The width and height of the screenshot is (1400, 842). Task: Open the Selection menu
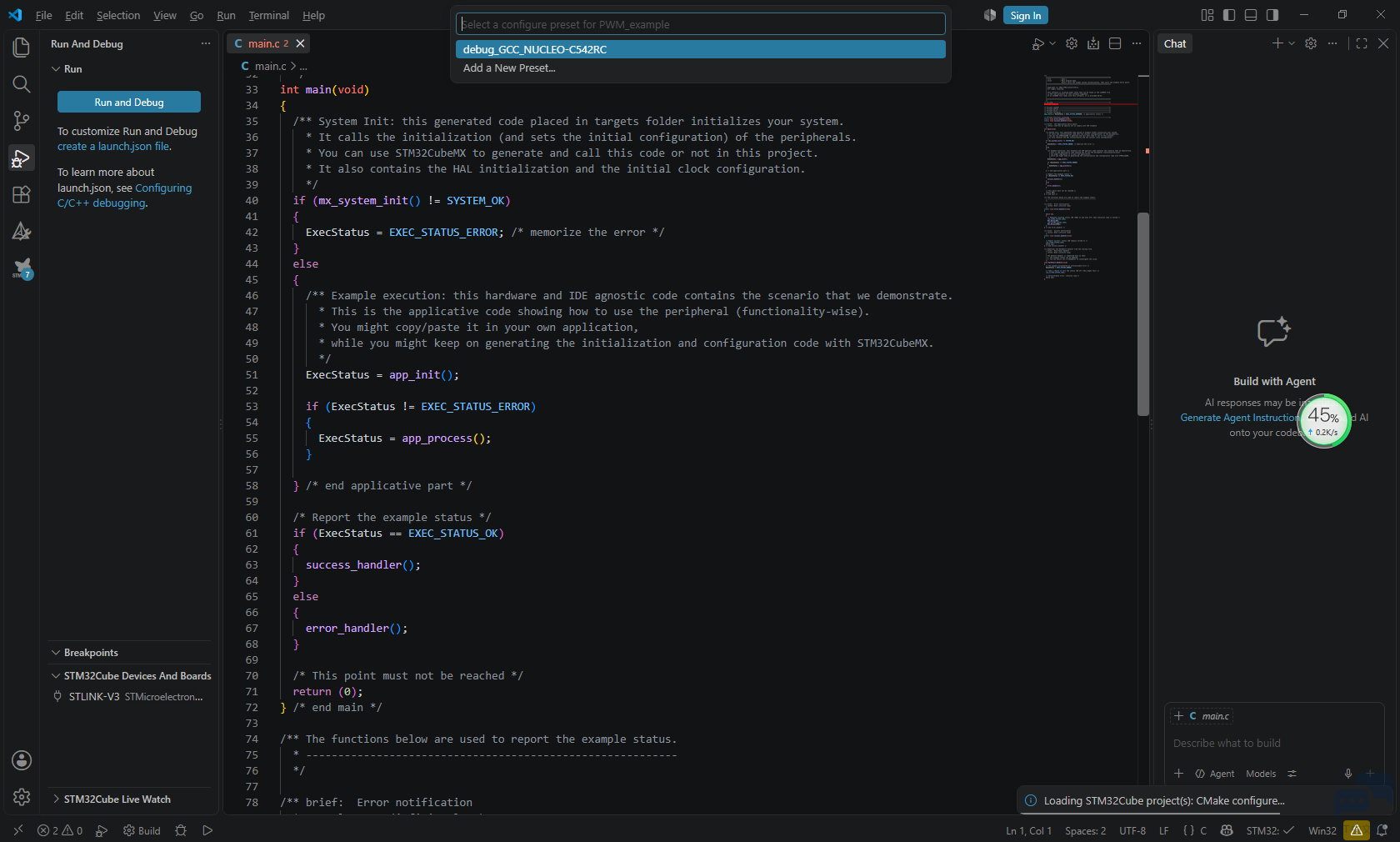(118, 15)
